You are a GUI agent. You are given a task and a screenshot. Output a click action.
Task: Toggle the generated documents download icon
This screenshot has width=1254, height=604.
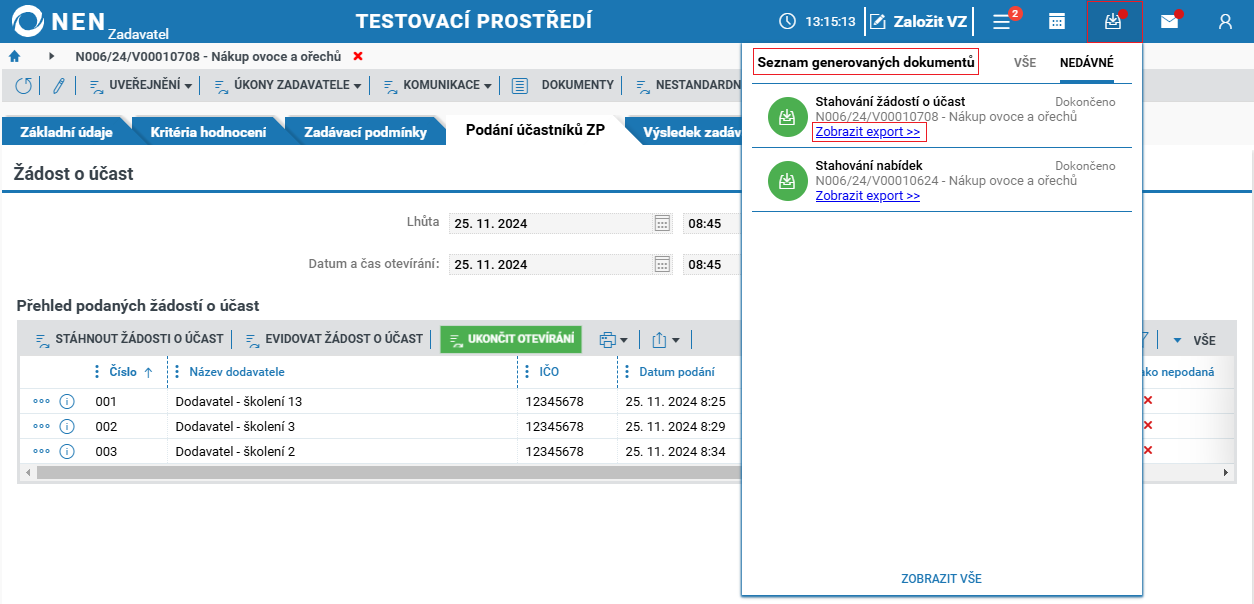[1113, 21]
